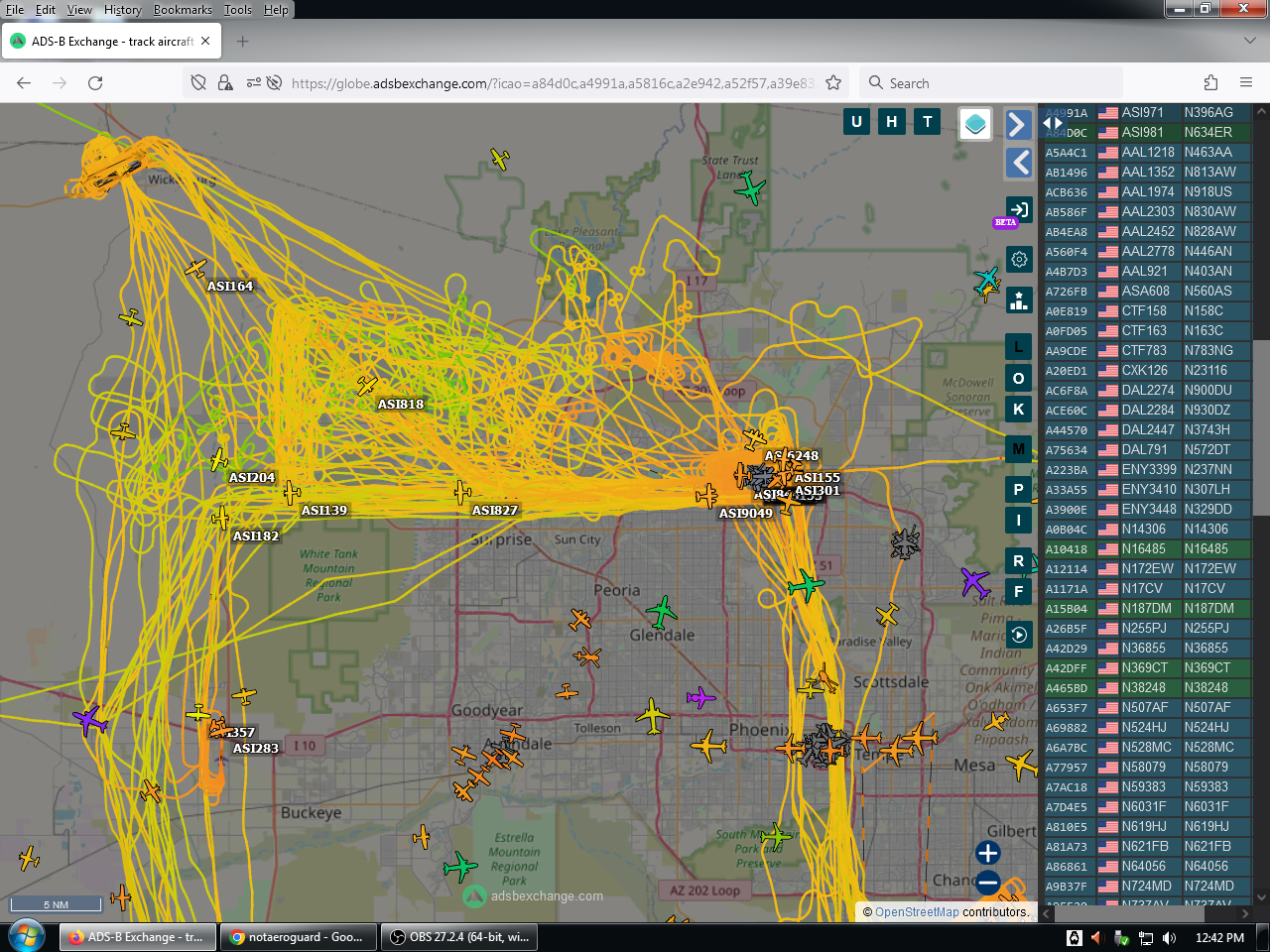Open the File menu

pos(15,10)
